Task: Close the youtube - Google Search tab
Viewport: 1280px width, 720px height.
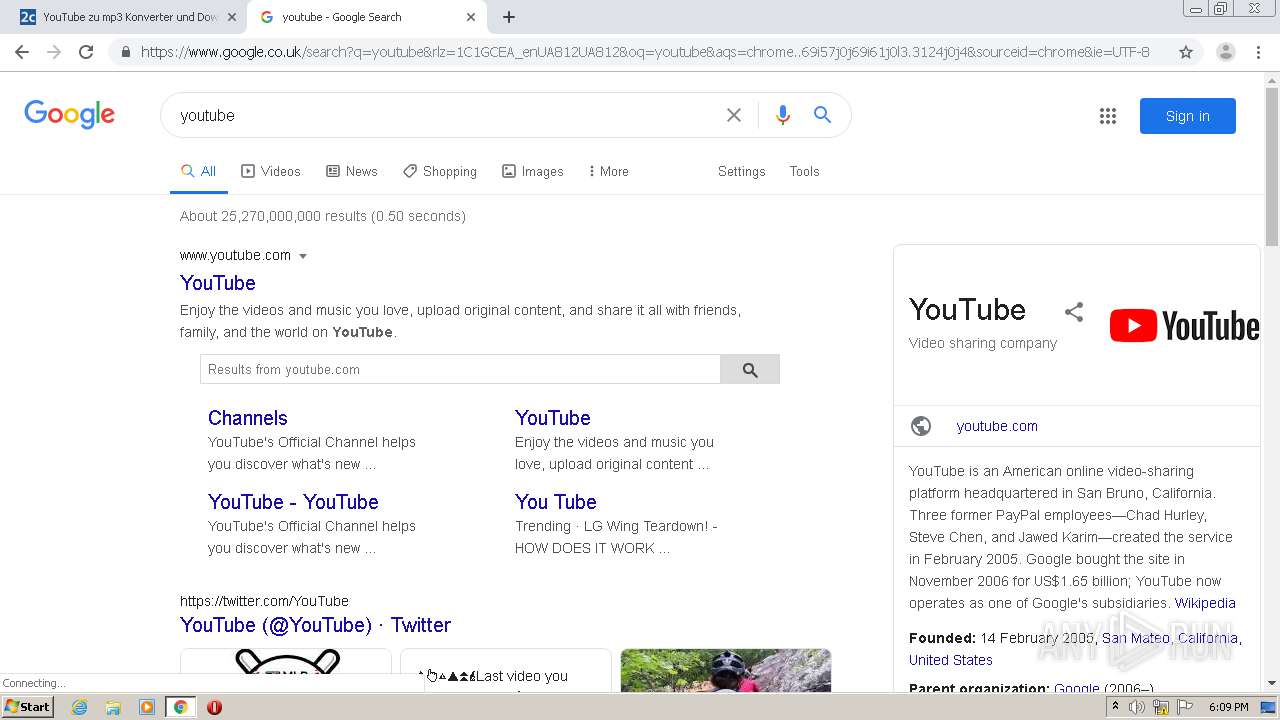Action: [471, 17]
